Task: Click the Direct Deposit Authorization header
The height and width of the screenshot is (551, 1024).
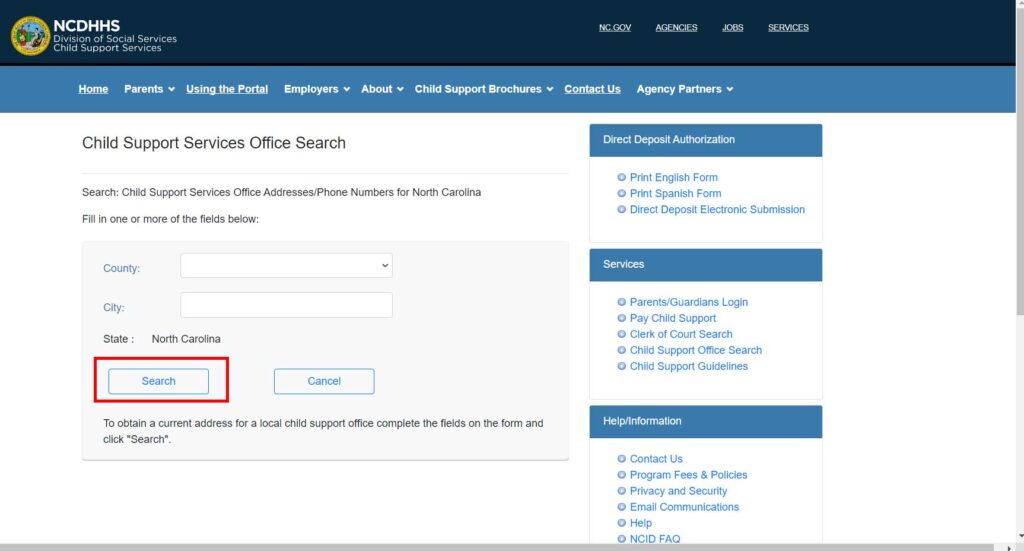Action: pyautogui.click(x=705, y=140)
